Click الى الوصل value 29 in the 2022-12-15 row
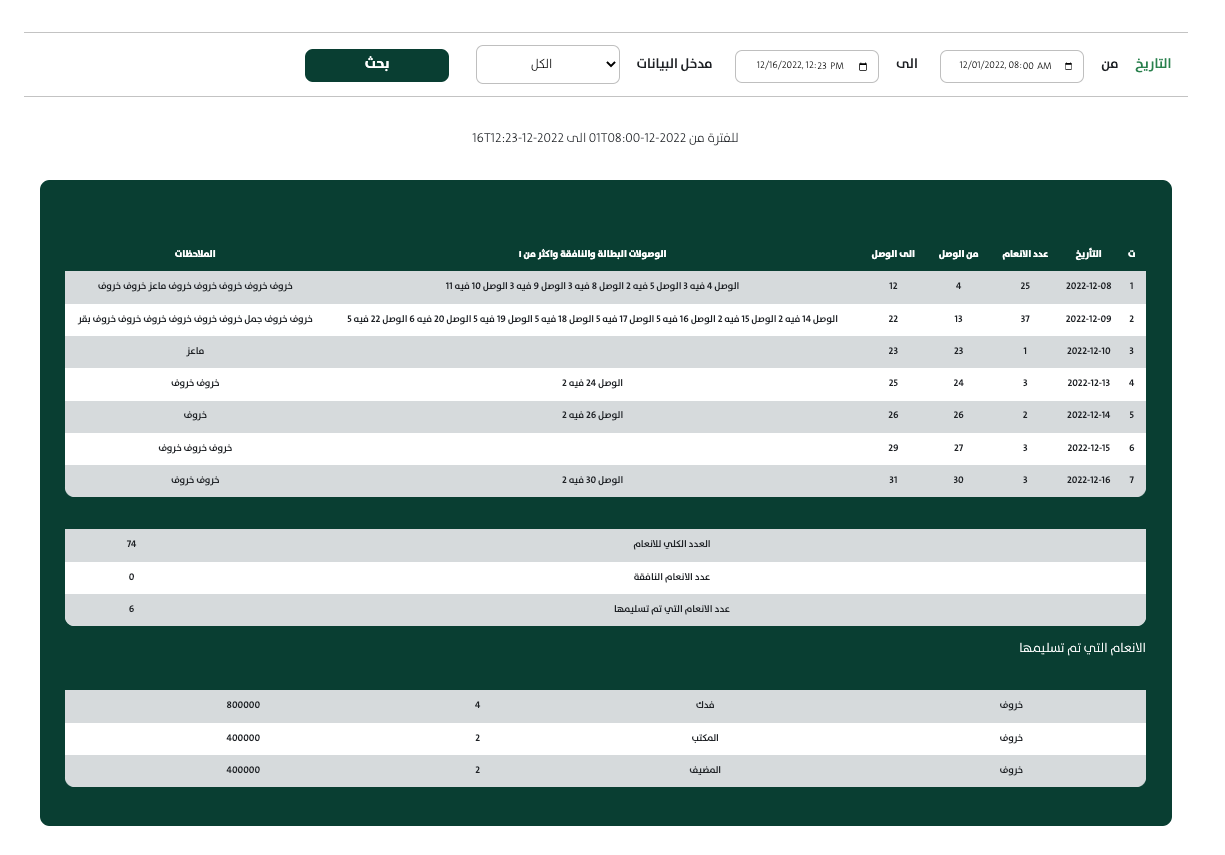Screen dimensions: 1225x855 893,448
